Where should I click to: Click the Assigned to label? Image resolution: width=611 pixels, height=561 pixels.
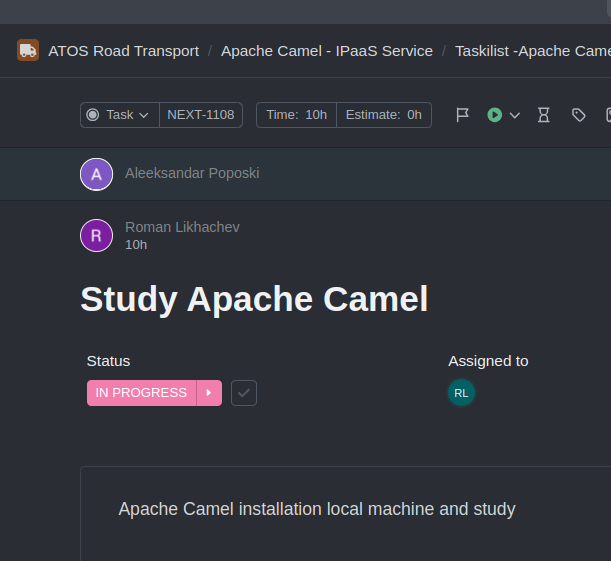pyautogui.click(x=488, y=361)
